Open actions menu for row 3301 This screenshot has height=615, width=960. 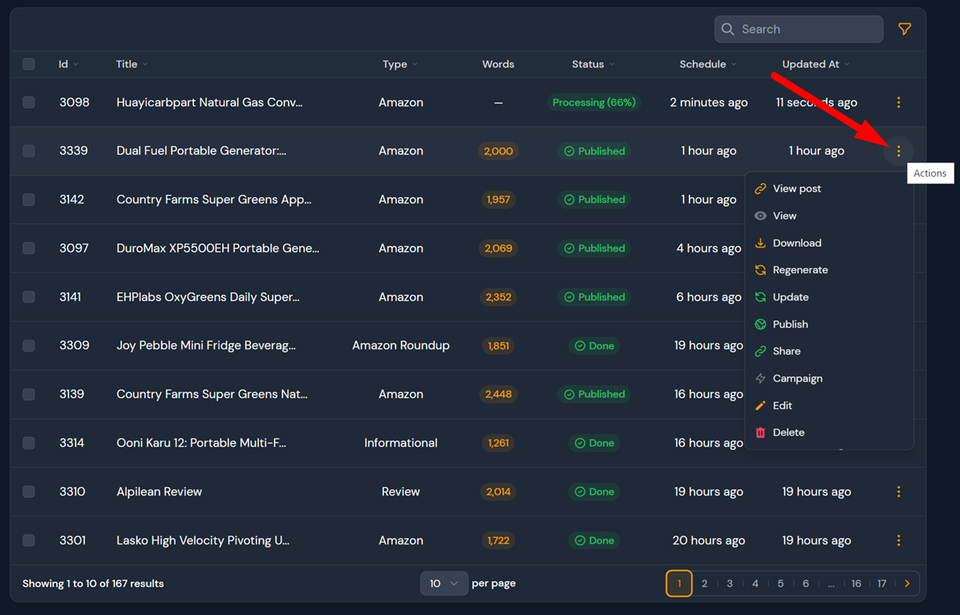coord(898,540)
